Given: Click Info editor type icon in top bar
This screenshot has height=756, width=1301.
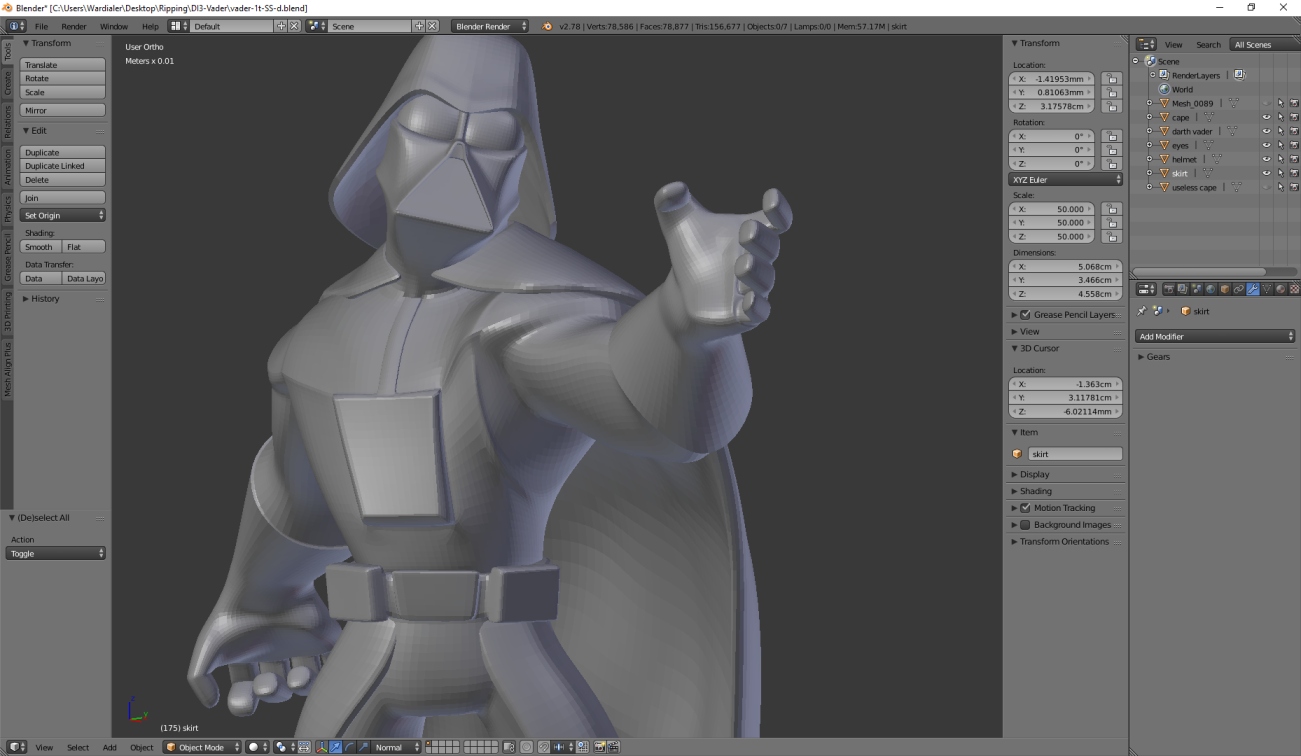Looking at the screenshot, I should point(17,26).
